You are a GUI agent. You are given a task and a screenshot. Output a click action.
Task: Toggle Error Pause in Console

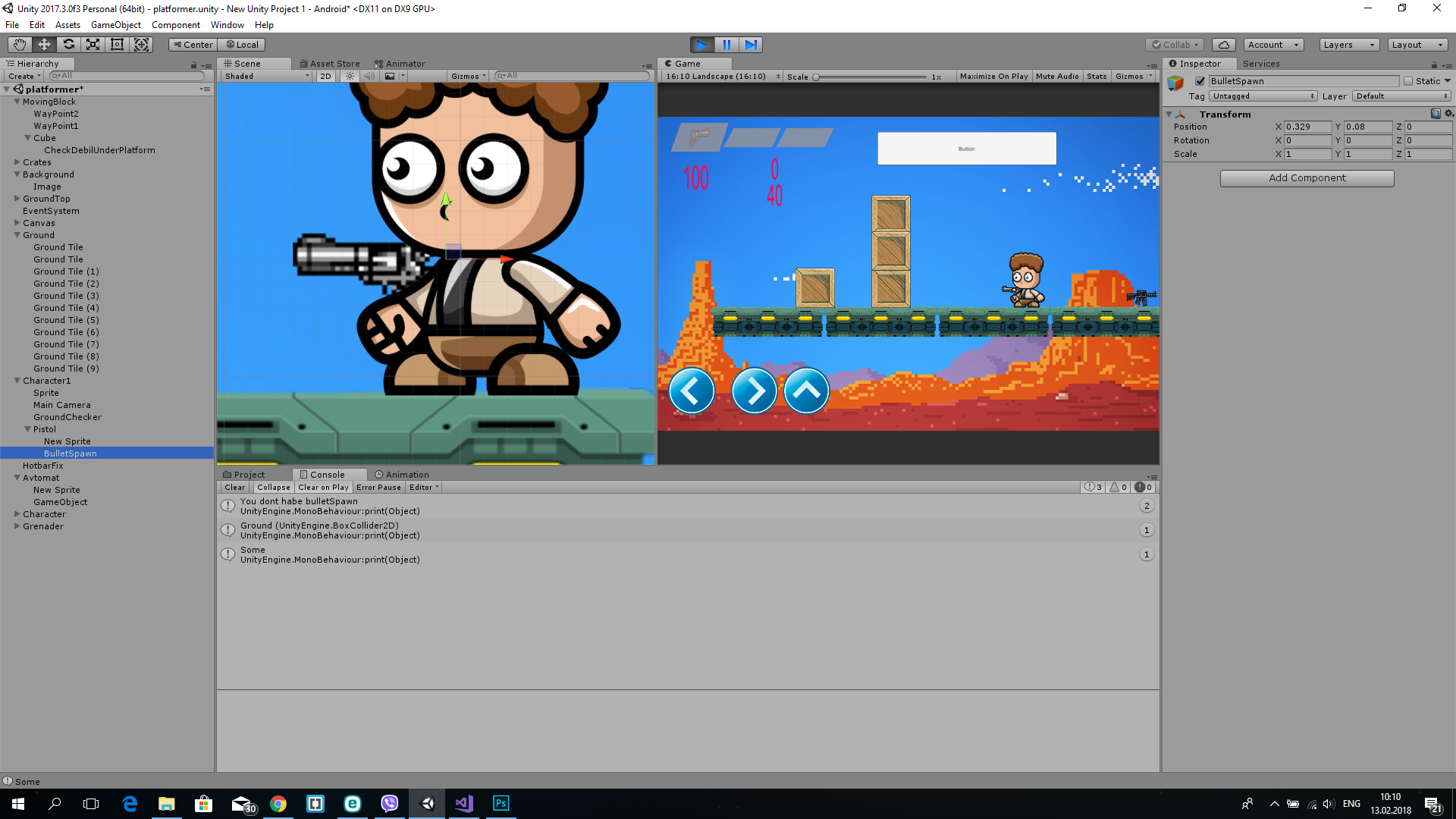[x=378, y=488]
